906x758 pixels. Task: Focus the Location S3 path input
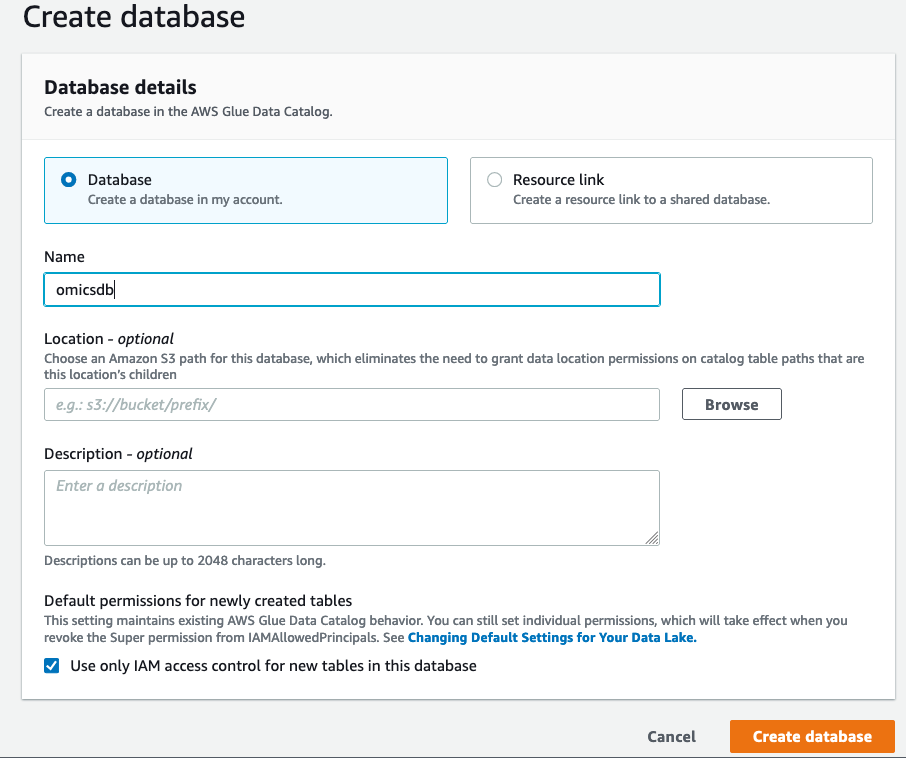(x=351, y=404)
